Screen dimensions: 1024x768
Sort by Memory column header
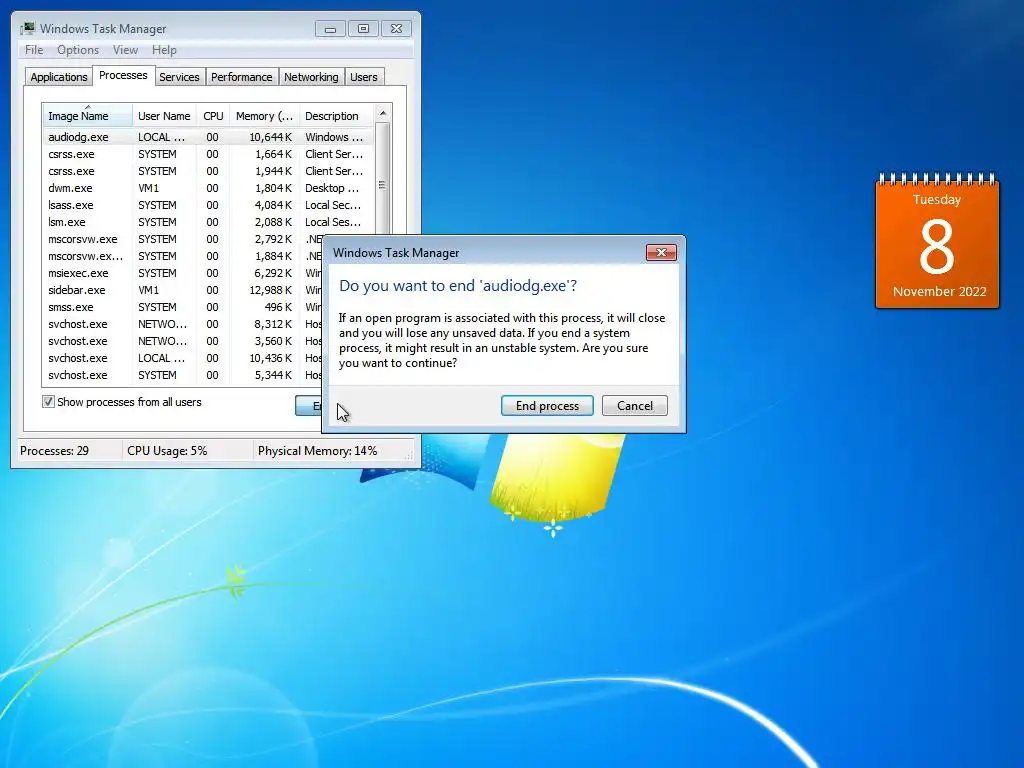click(x=264, y=116)
